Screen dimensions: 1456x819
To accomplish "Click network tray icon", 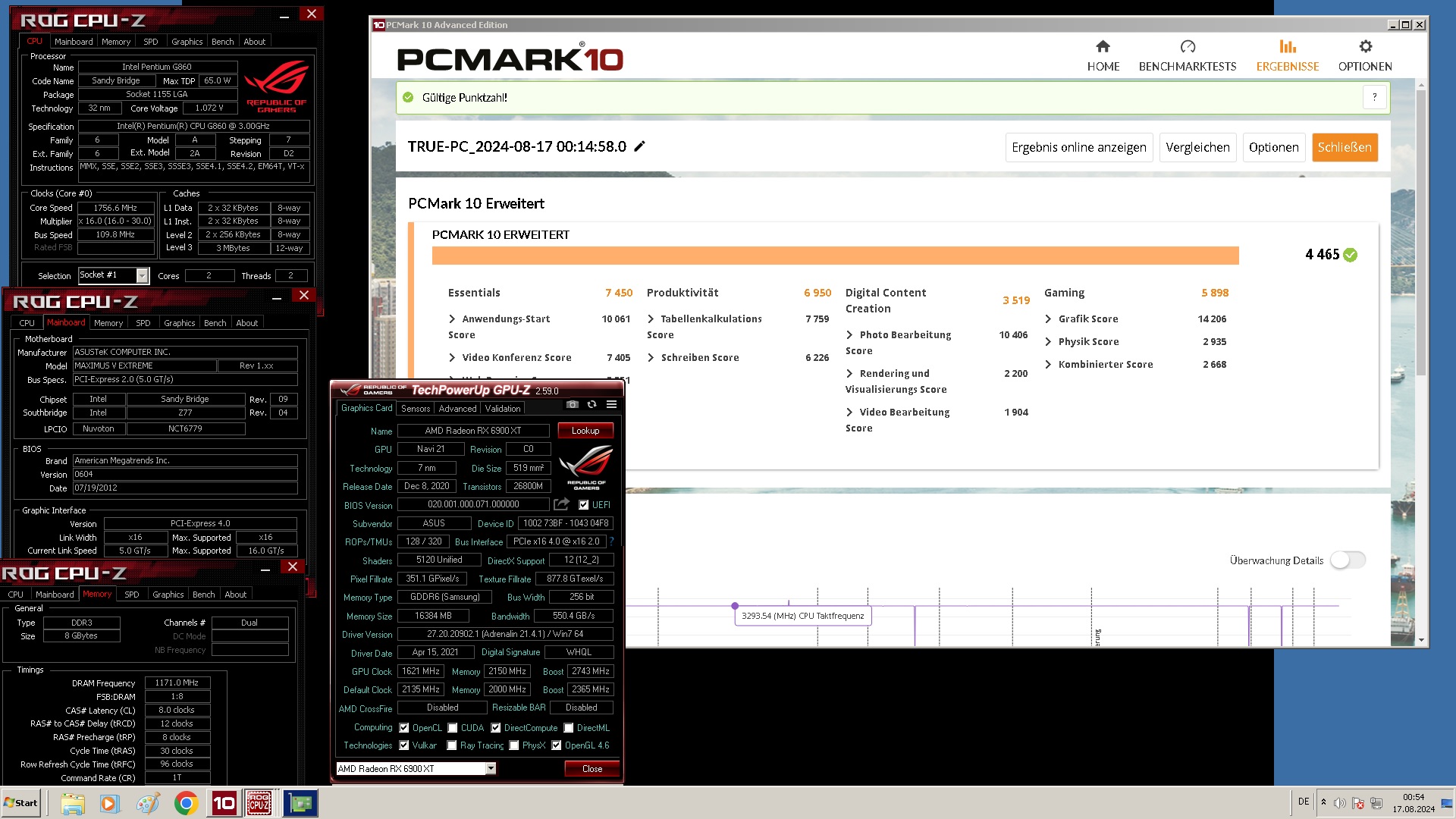I will (1376, 803).
